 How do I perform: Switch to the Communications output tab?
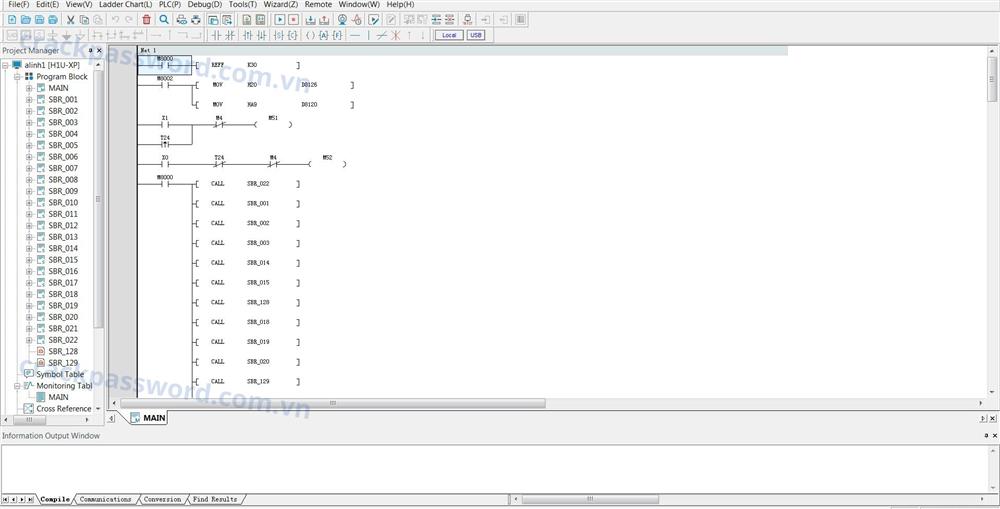coord(106,499)
